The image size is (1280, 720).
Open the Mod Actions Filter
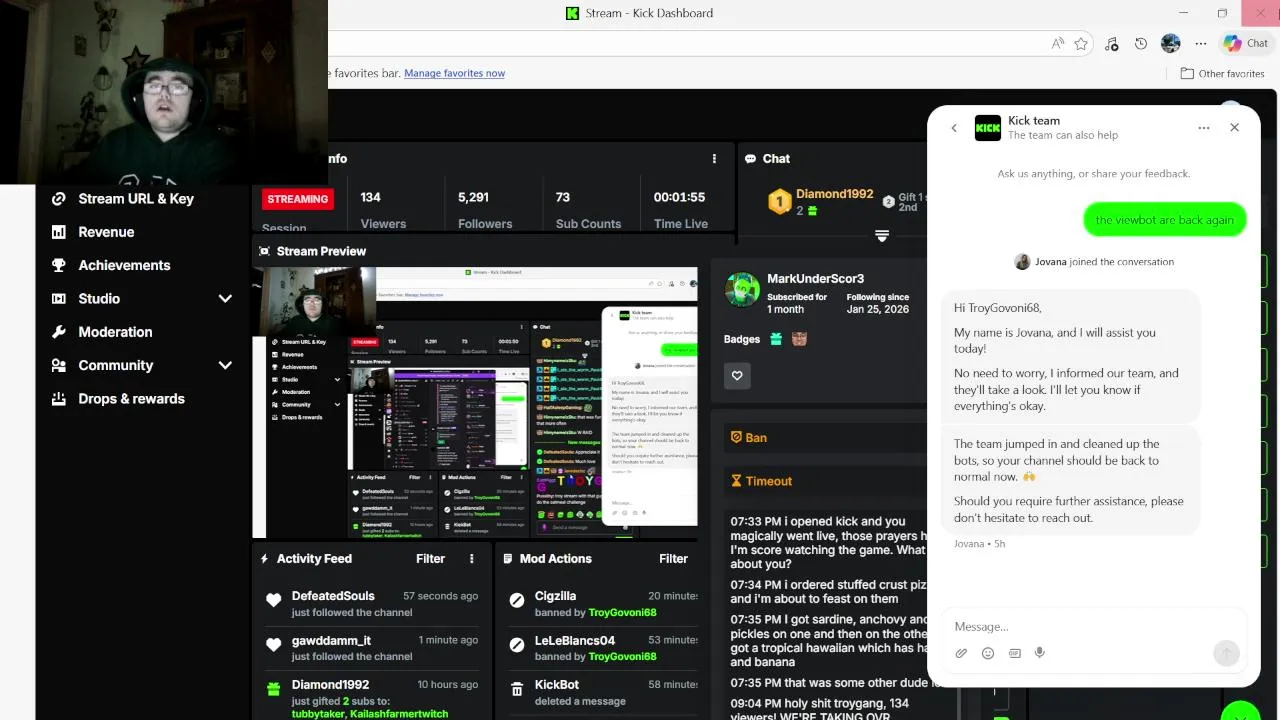tap(673, 559)
